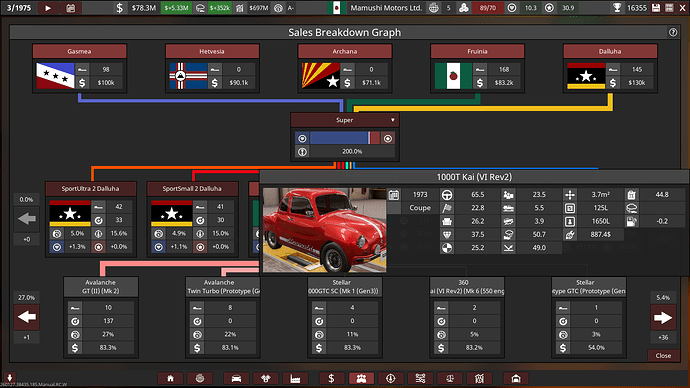Click the car sales icon beside +352k

[x=200, y=8]
